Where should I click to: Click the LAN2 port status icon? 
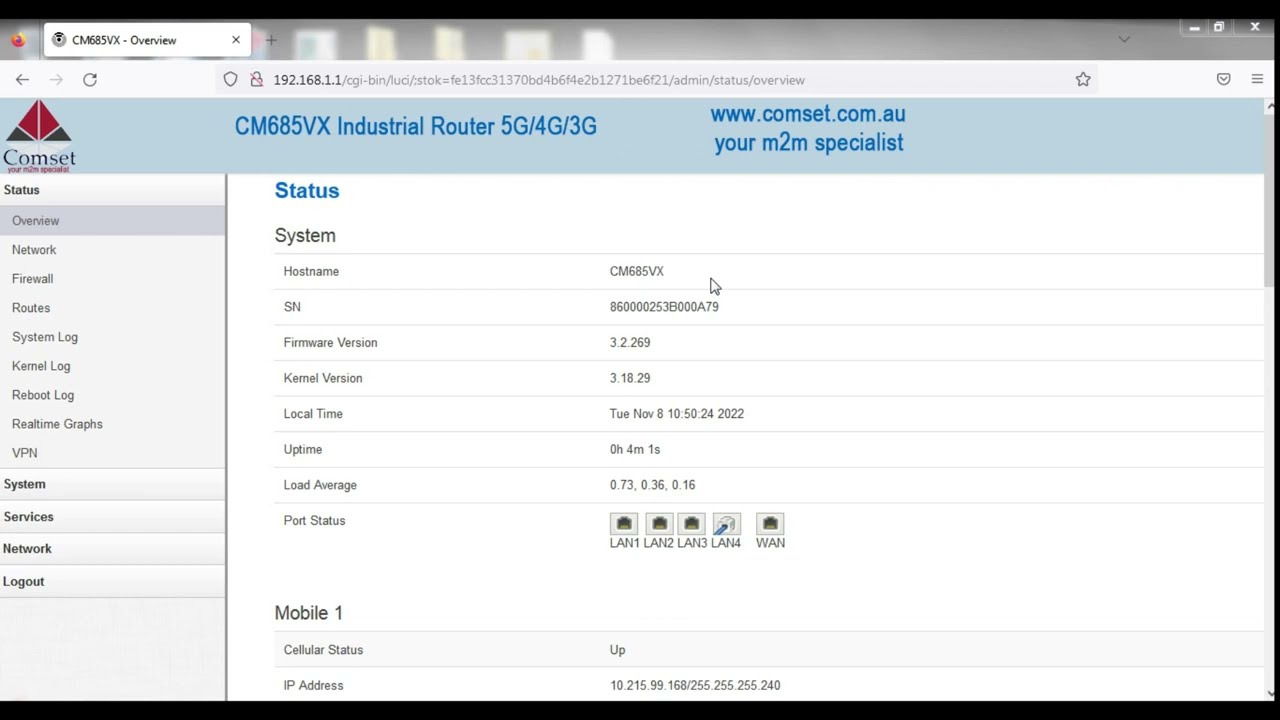[x=659, y=523]
